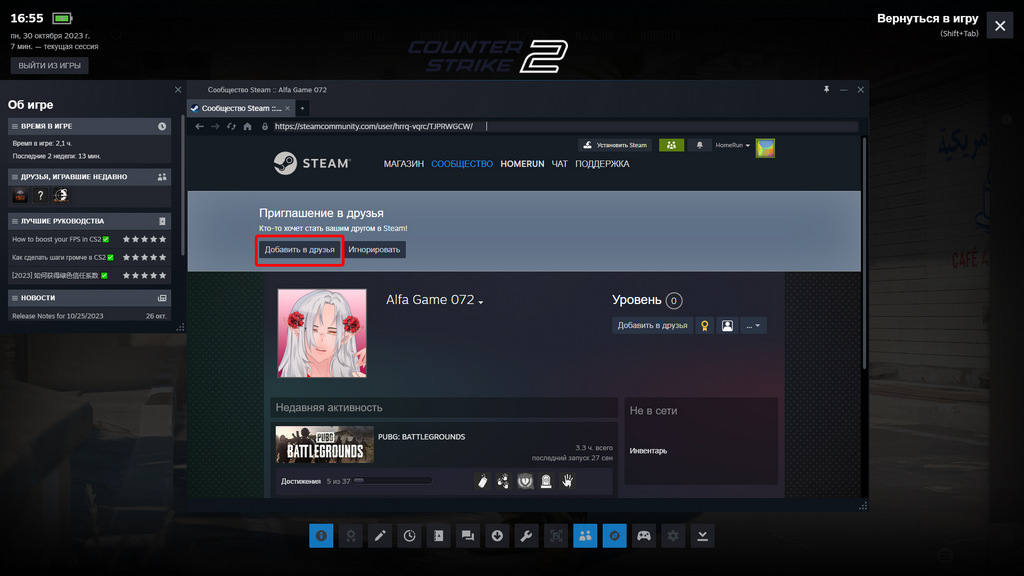Toggle the friends list button in toolbar
1024x576 pixels.
coord(585,536)
